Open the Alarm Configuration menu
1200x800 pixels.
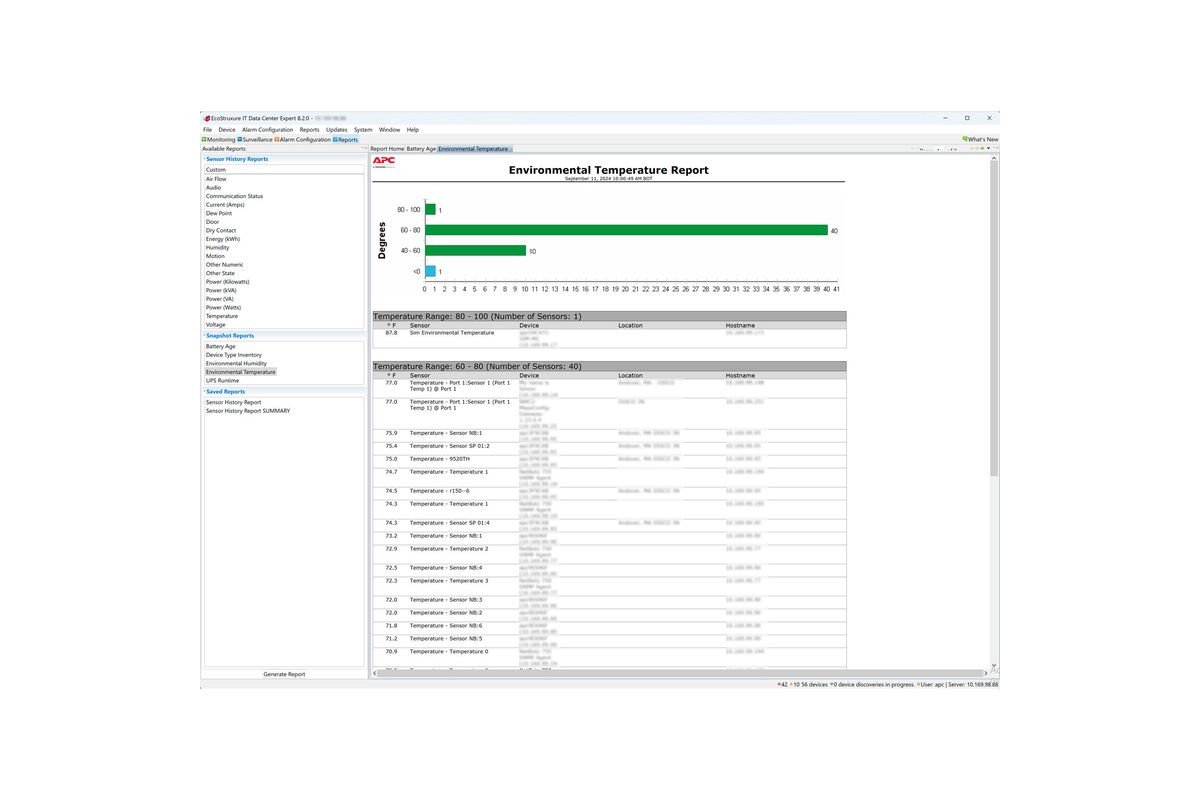tap(268, 129)
